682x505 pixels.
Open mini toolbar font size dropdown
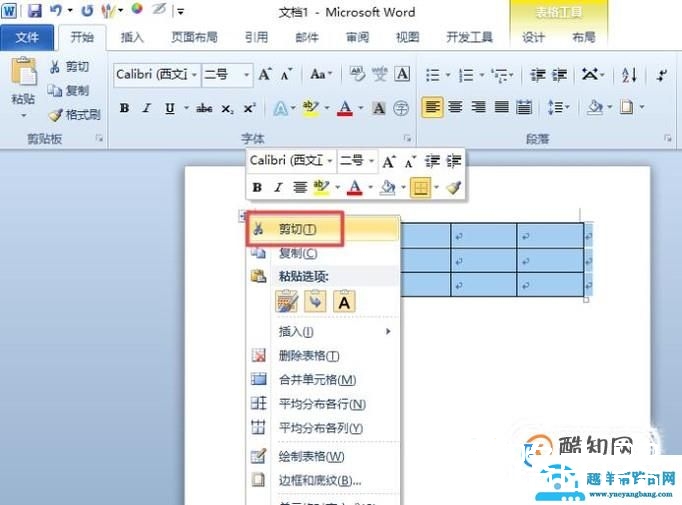click(x=371, y=161)
